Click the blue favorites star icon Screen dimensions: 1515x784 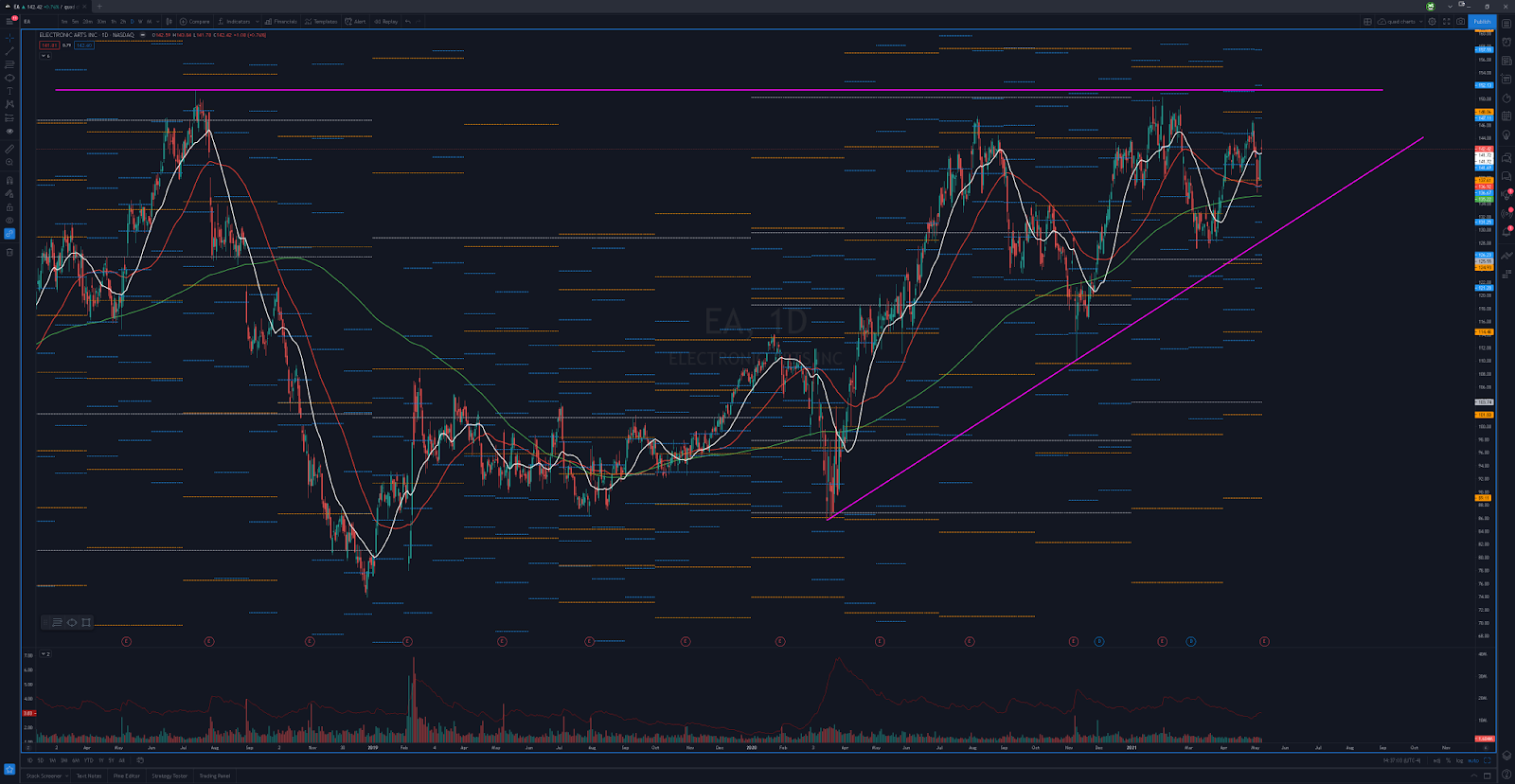[9, 770]
